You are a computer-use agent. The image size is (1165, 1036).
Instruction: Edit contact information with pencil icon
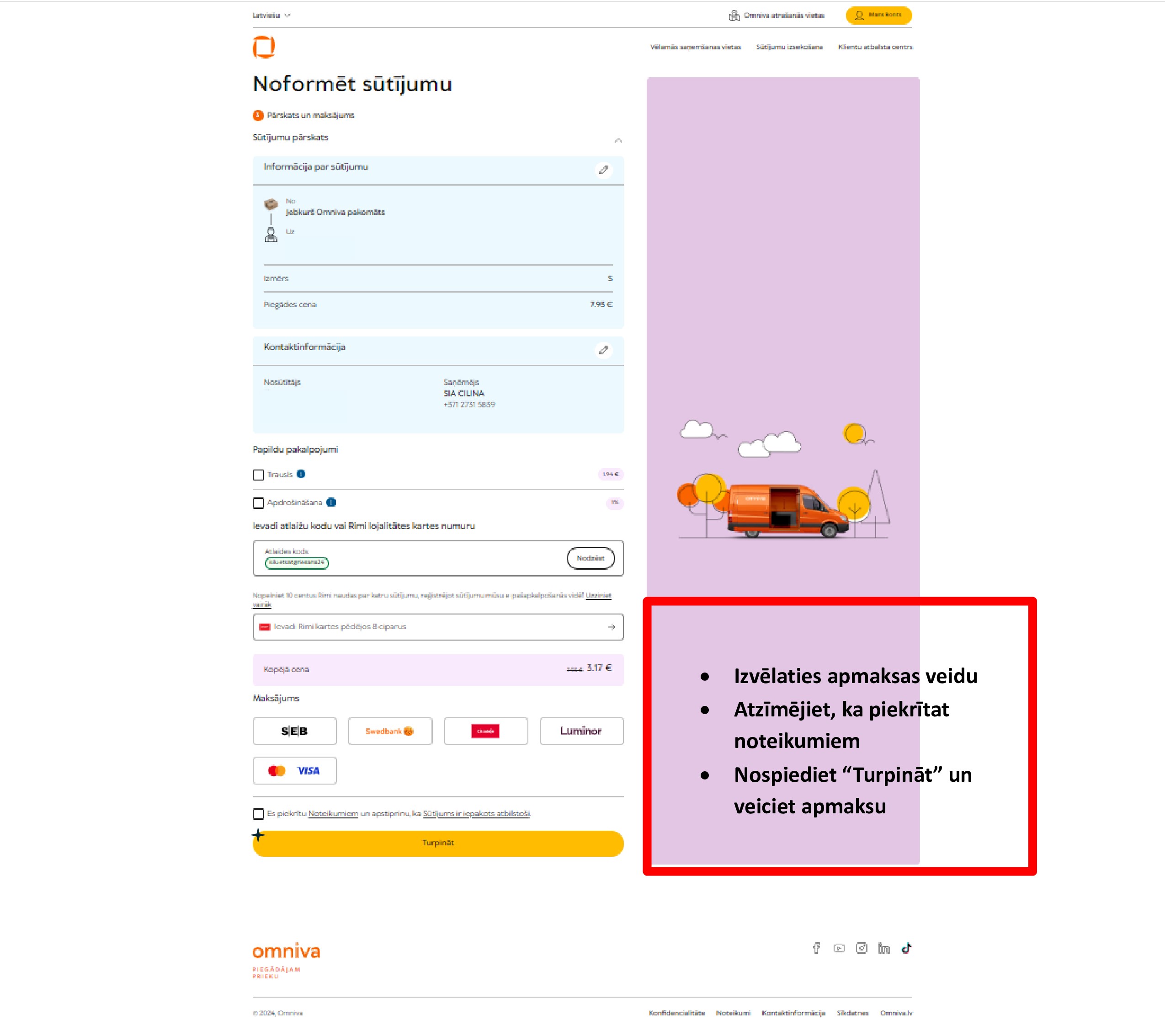[x=604, y=350]
